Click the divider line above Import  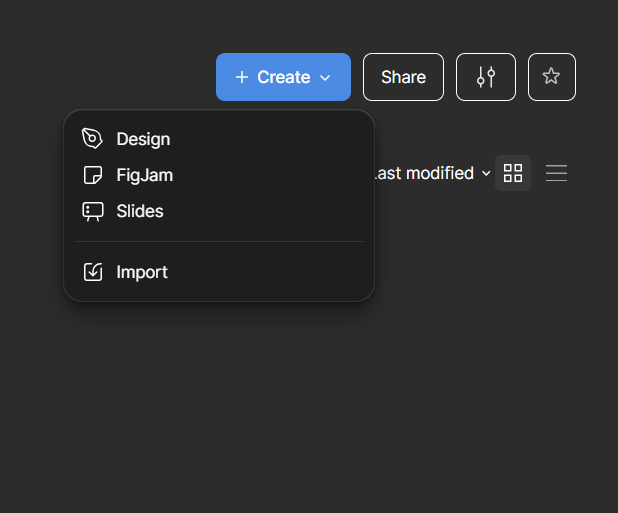point(219,242)
